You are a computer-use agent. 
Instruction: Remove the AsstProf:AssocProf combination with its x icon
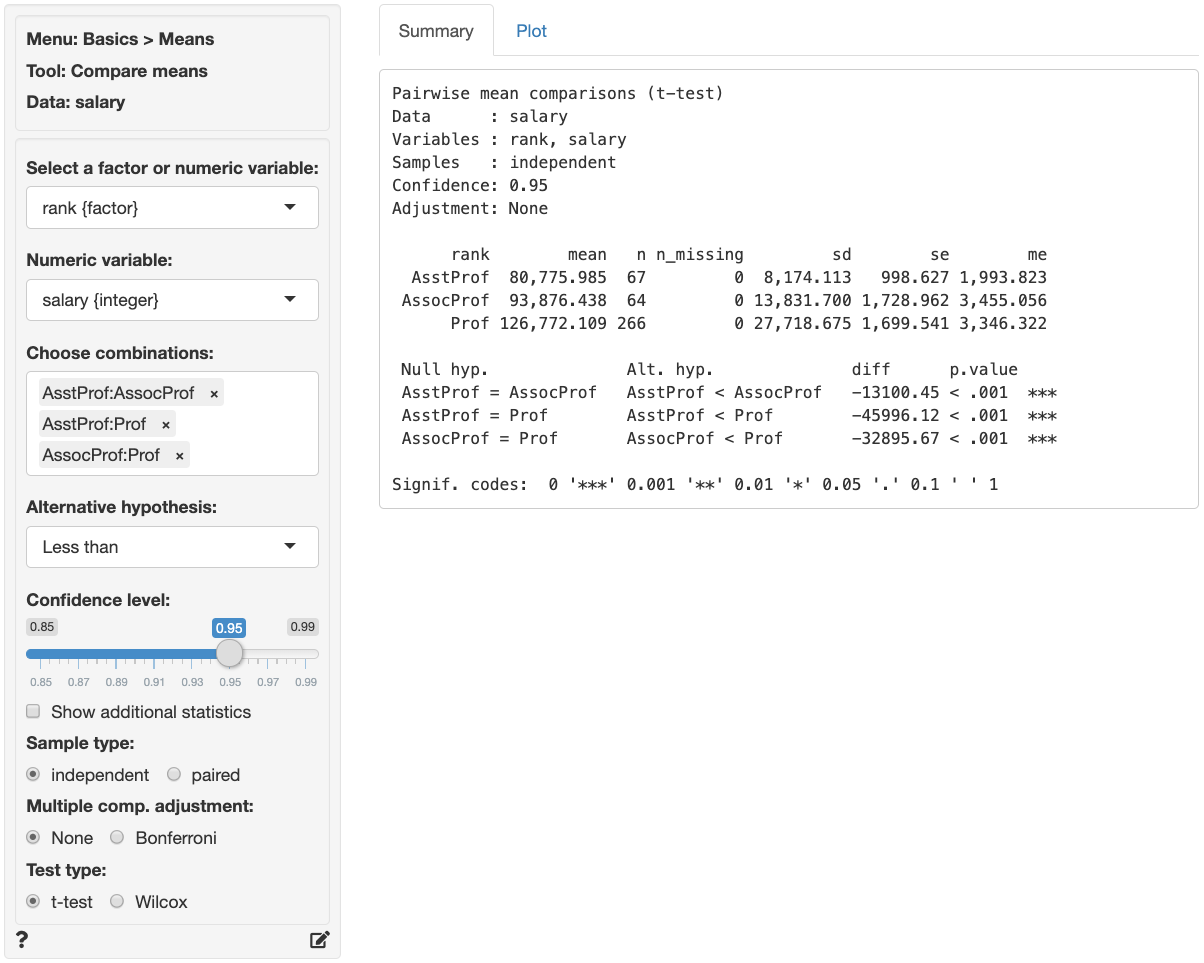[x=212, y=391]
